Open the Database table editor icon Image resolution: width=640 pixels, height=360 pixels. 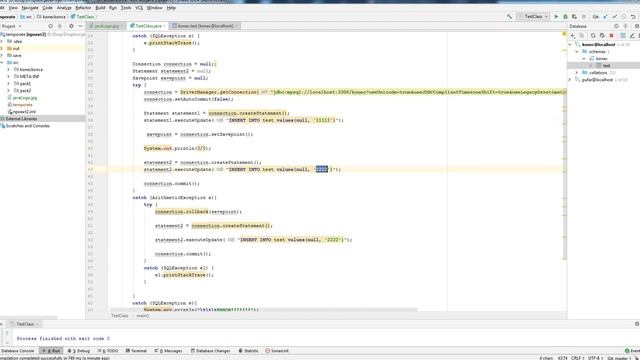click(623, 36)
